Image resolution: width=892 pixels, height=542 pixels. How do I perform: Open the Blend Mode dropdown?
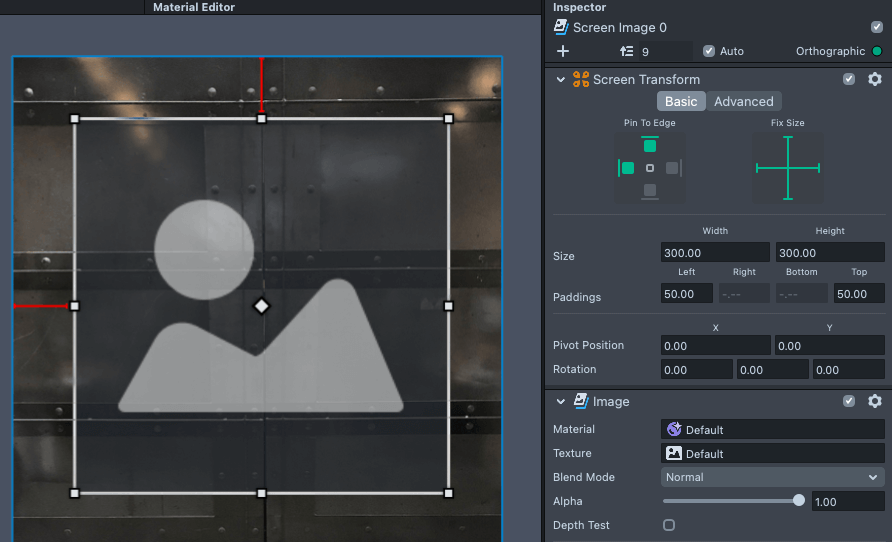tap(773, 477)
